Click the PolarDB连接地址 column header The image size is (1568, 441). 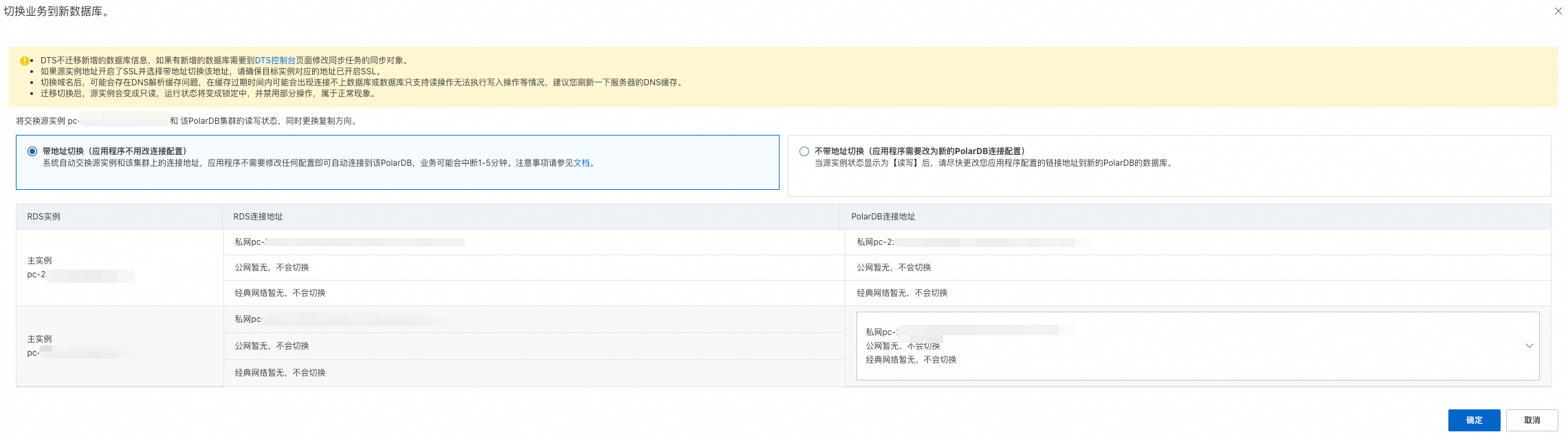[1195, 217]
